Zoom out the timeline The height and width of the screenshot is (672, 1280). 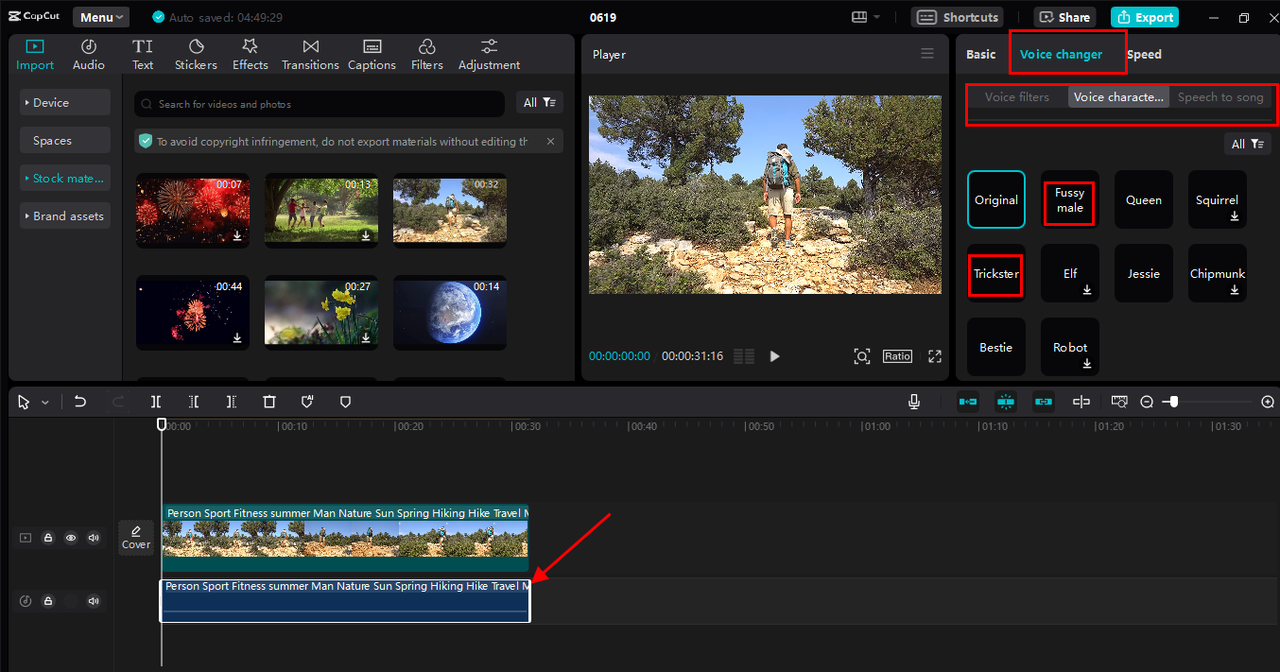coord(1147,402)
